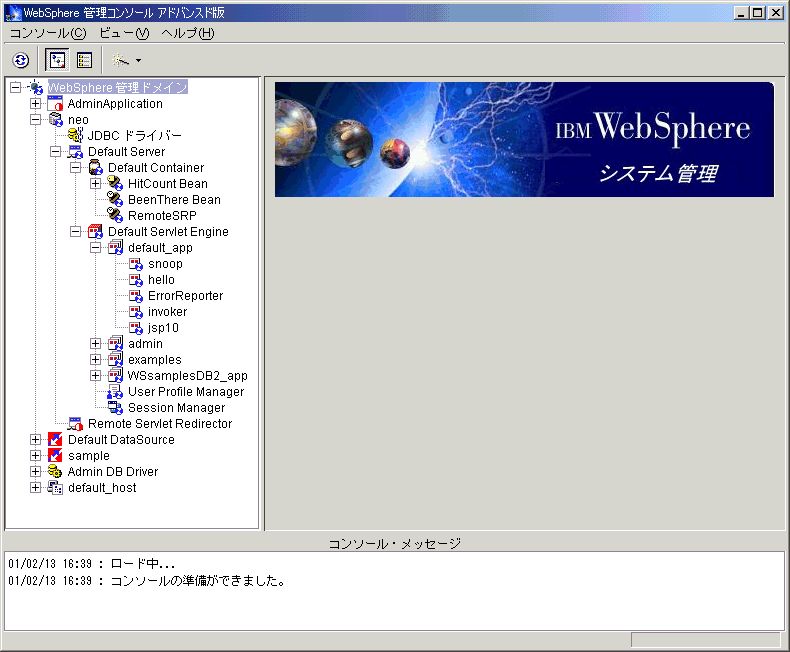Image resolution: width=790 pixels, height=652 pixels.
Task: Click the Default Server icon
Action: [75, 152]
